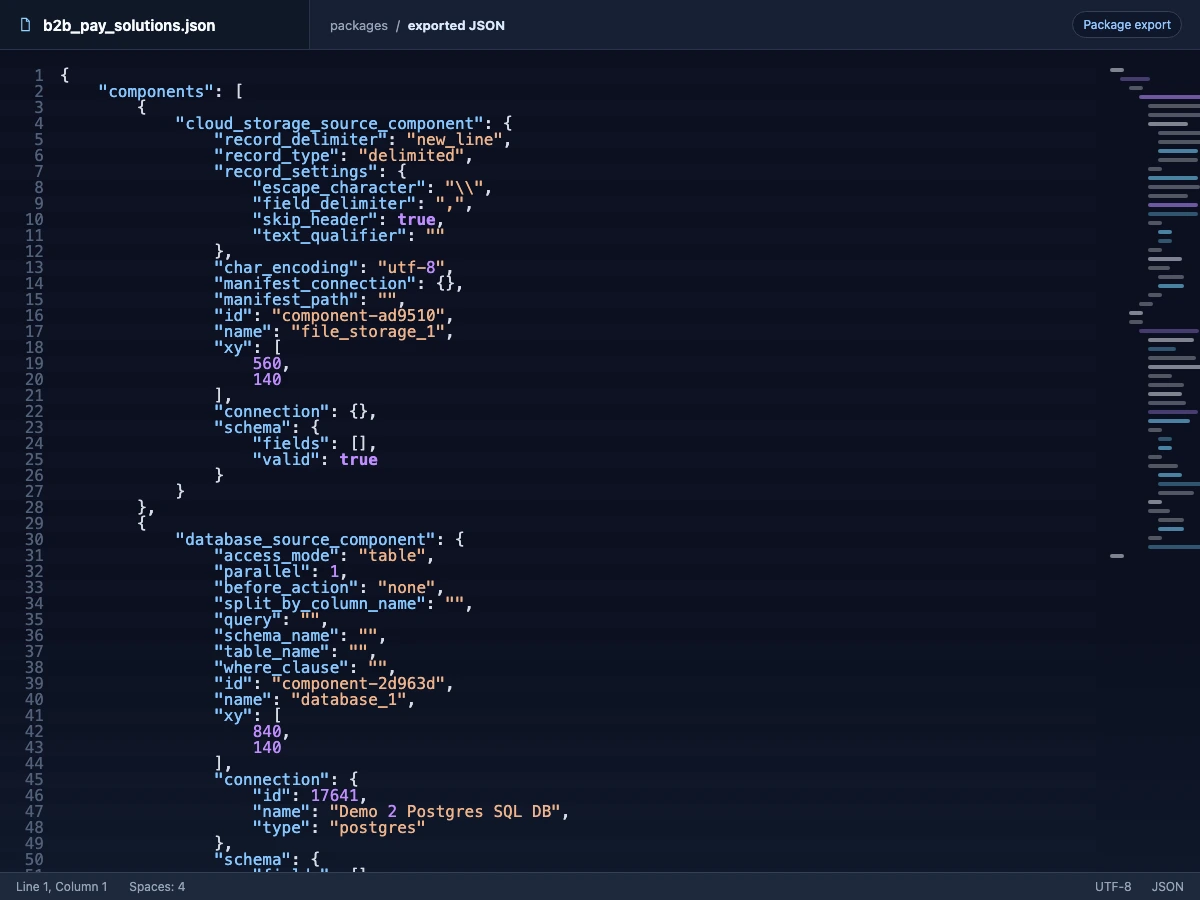
Task: Click the true value of "valid"
Action: point(358,459)
